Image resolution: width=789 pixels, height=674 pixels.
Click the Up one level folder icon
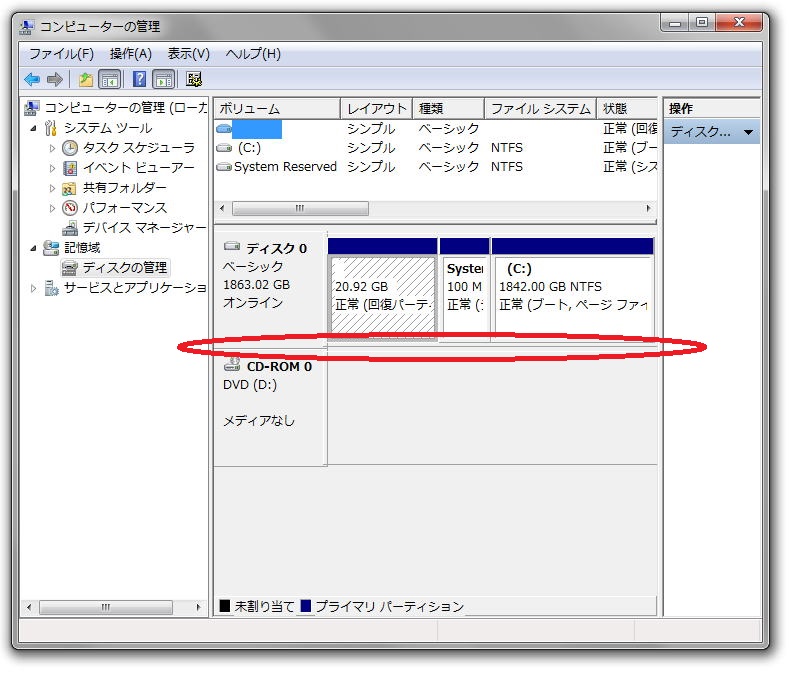tap(86, 79)
